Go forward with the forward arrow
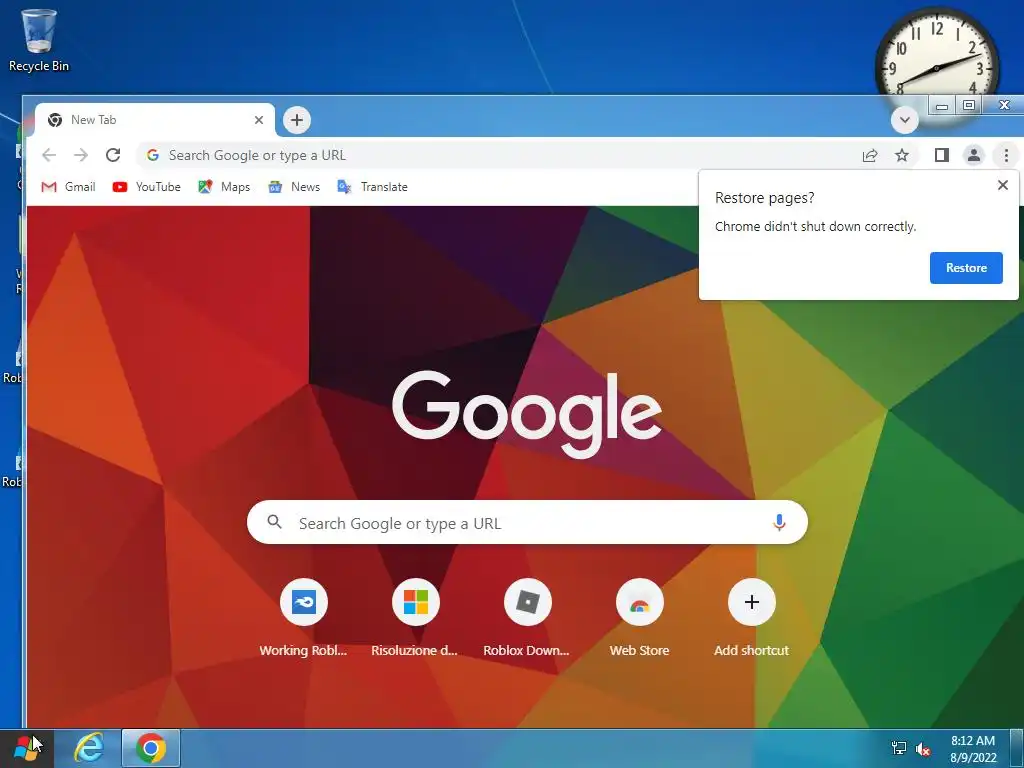 tap(81, 155)
